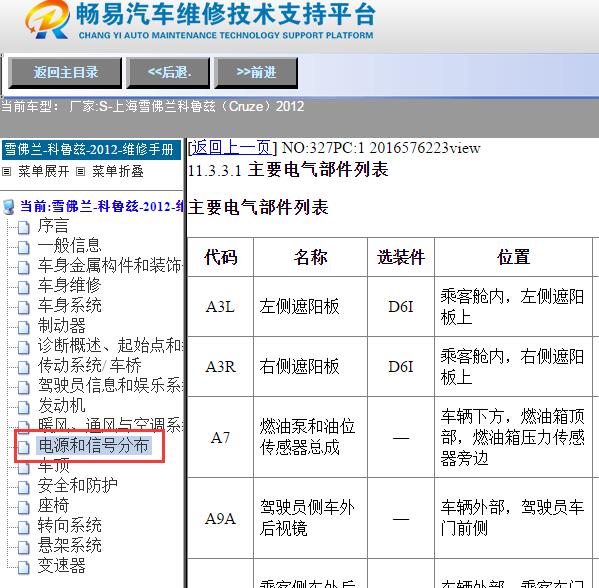Click the 11.3.3.1 主要电气部件列表 heading
Screen dimensions: 599x588
[x=288, y=170]
